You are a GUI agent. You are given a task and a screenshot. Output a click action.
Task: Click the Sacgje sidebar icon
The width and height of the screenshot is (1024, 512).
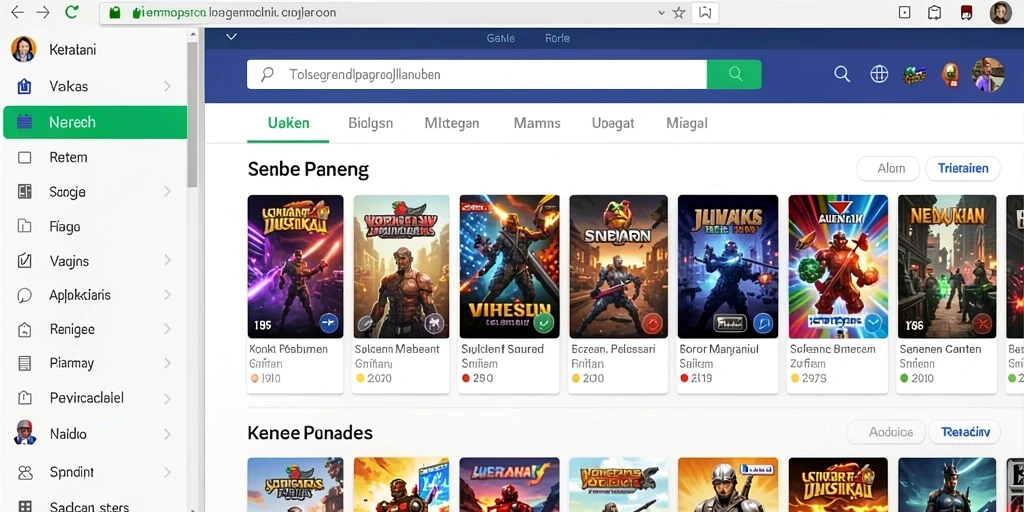point(25,191)
